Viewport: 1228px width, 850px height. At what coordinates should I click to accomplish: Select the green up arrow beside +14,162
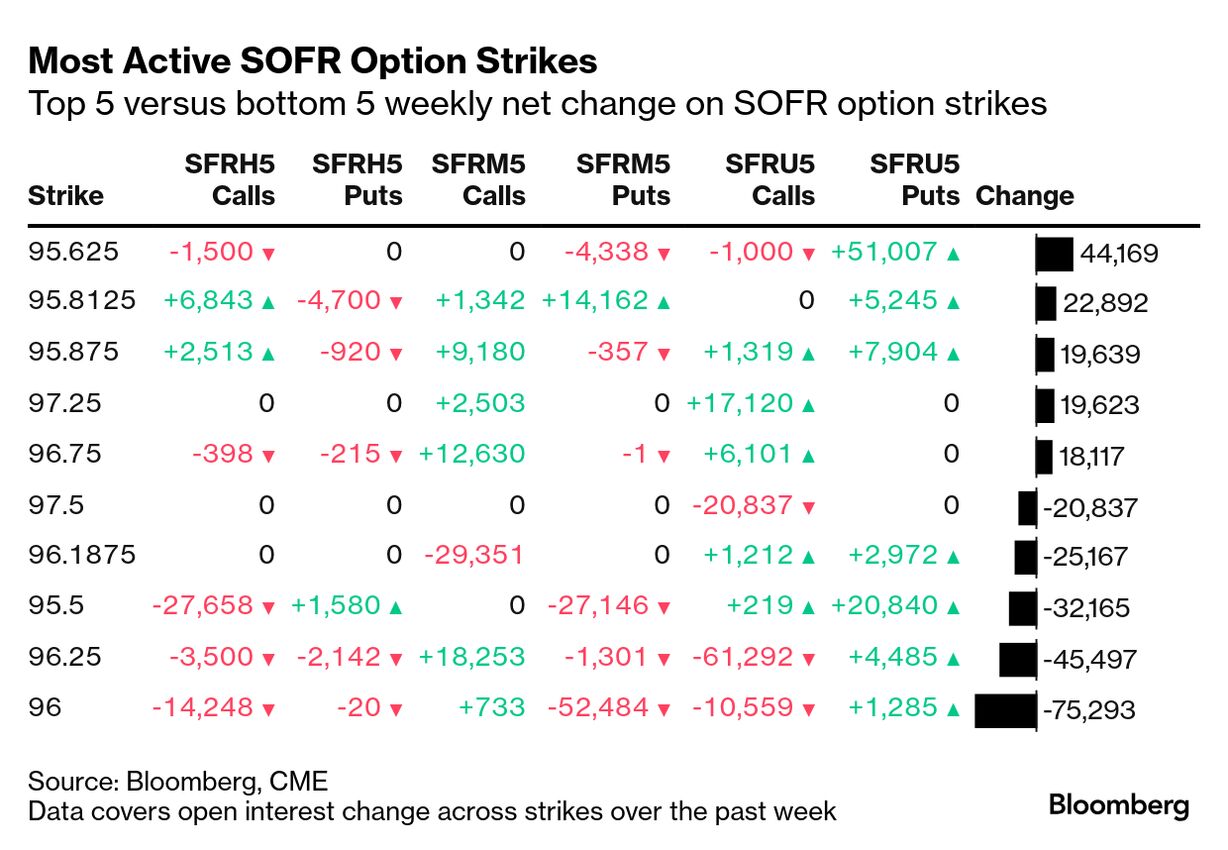pos(663,303)
